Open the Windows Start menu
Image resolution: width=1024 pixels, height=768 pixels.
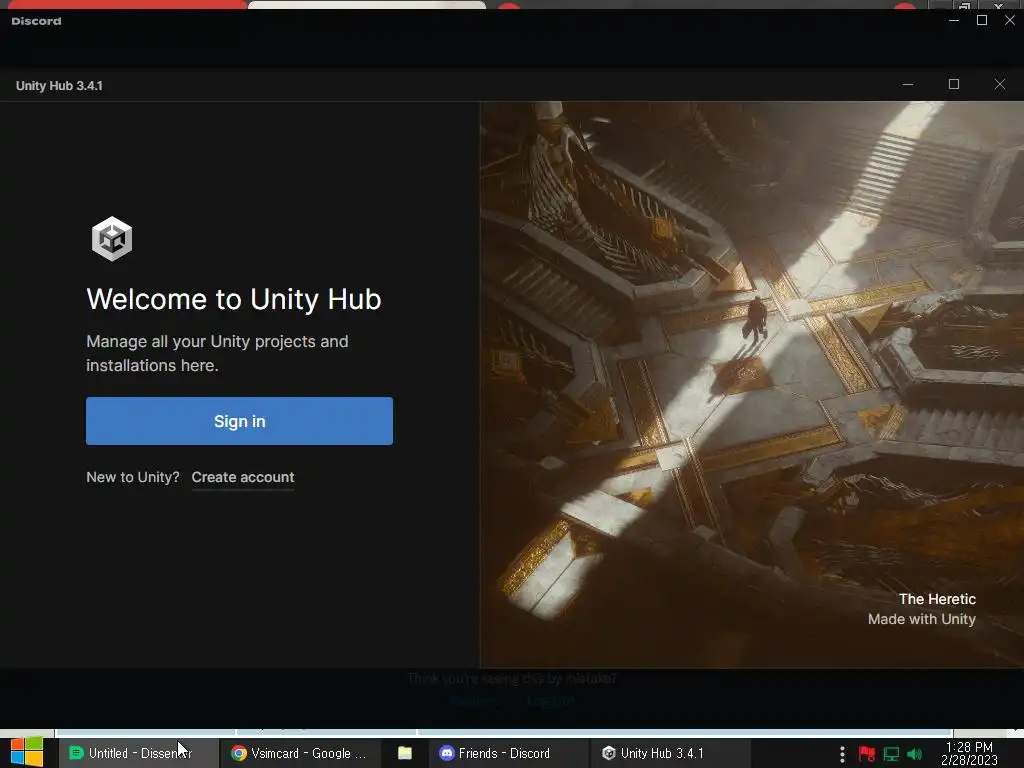[27, 753]
